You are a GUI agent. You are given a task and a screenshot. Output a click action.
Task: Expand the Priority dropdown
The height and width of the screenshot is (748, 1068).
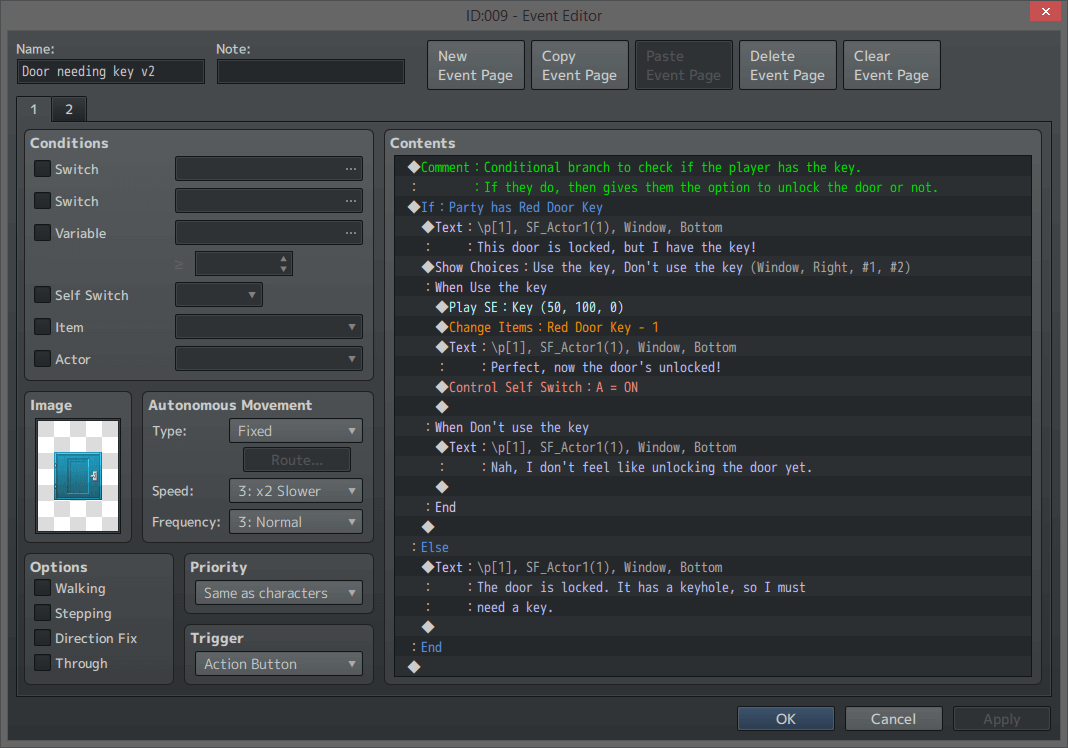(x=278, y=593)
